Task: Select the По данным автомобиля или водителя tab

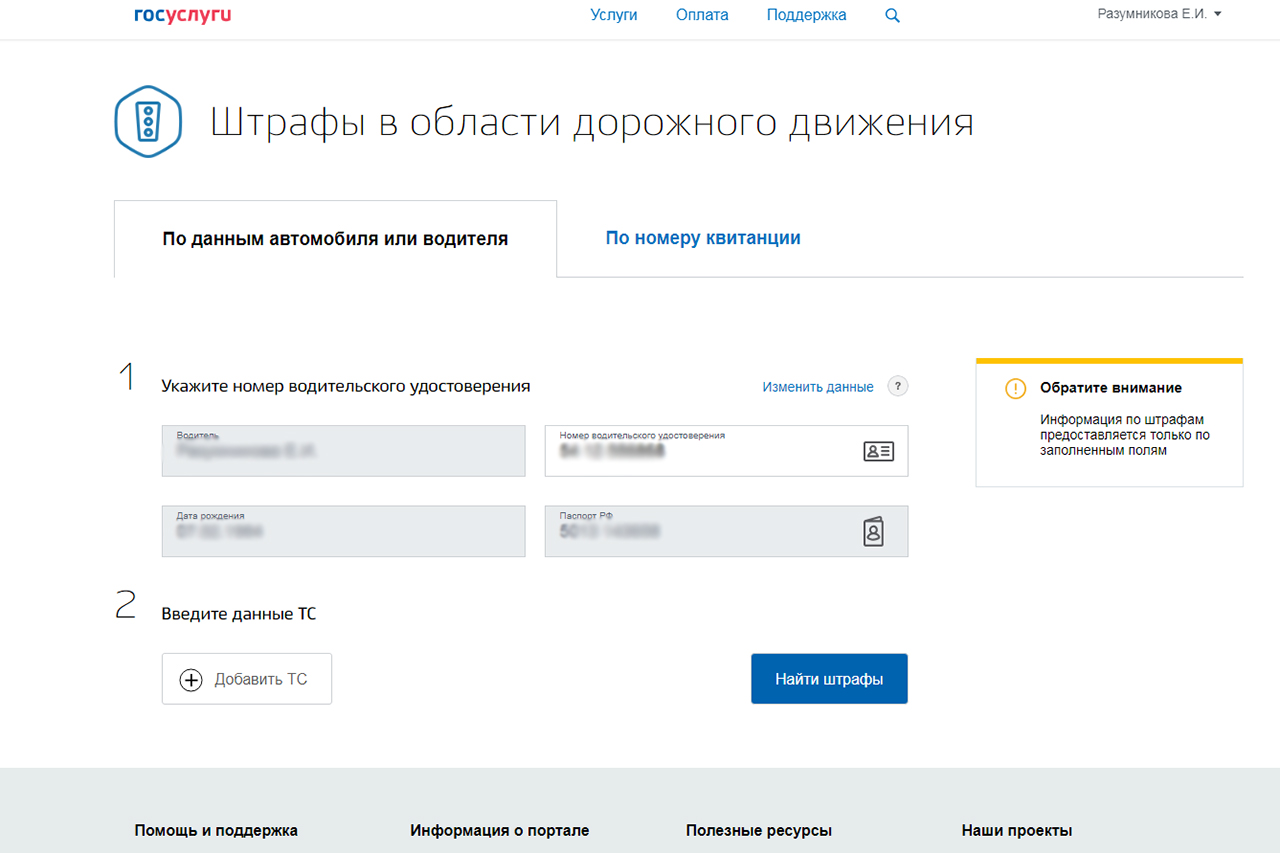Action: pyautogui.click(x=335, y=239)
